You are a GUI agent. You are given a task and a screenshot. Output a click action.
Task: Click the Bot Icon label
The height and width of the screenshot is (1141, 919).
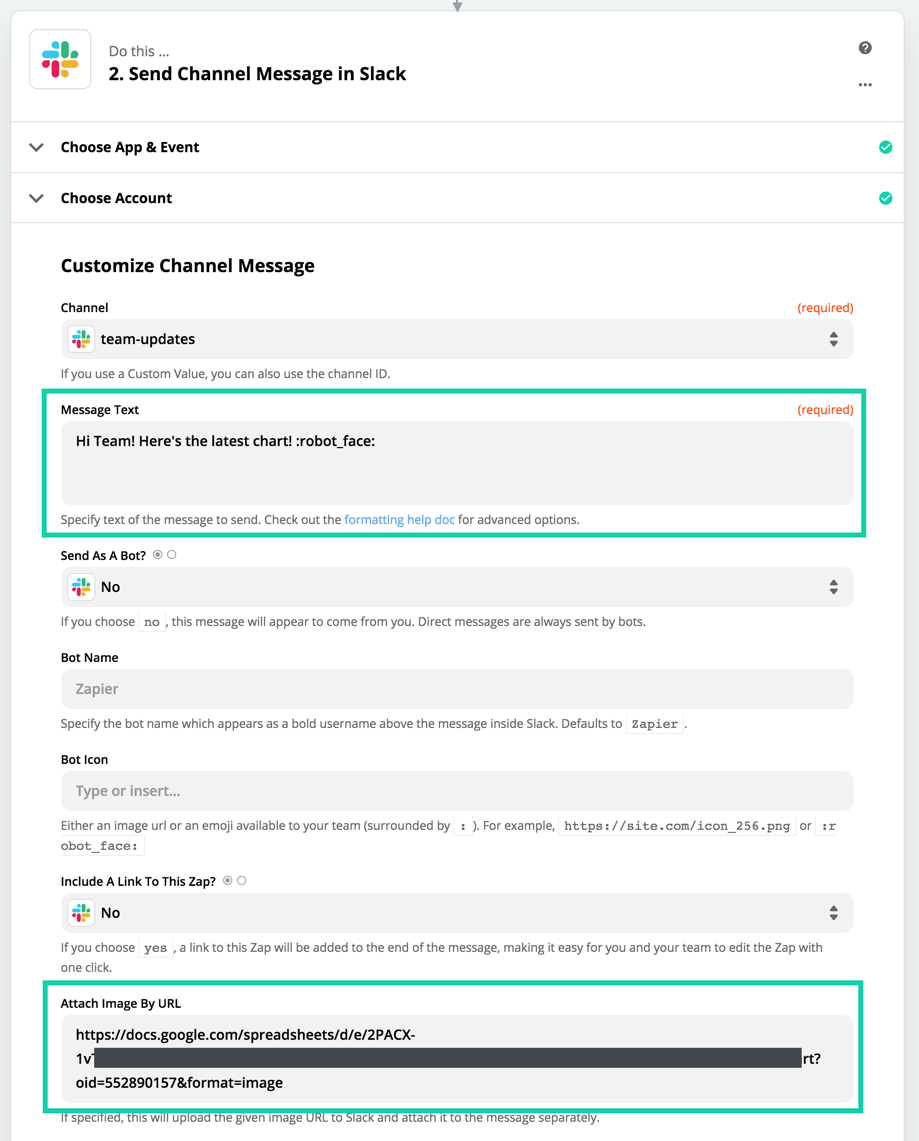(84, 759)
